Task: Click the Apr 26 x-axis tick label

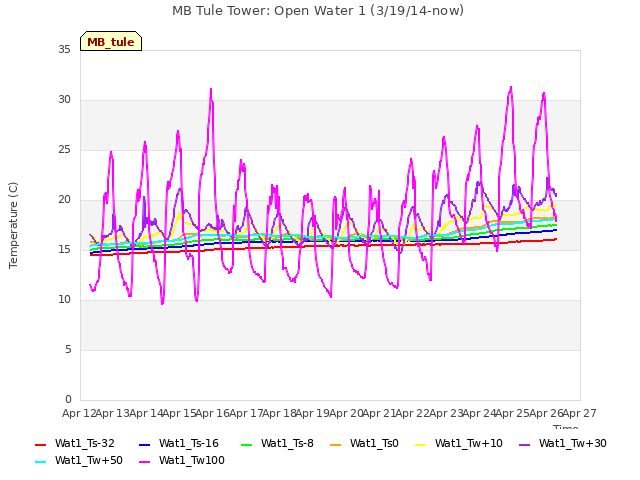Action: (546, 414)
